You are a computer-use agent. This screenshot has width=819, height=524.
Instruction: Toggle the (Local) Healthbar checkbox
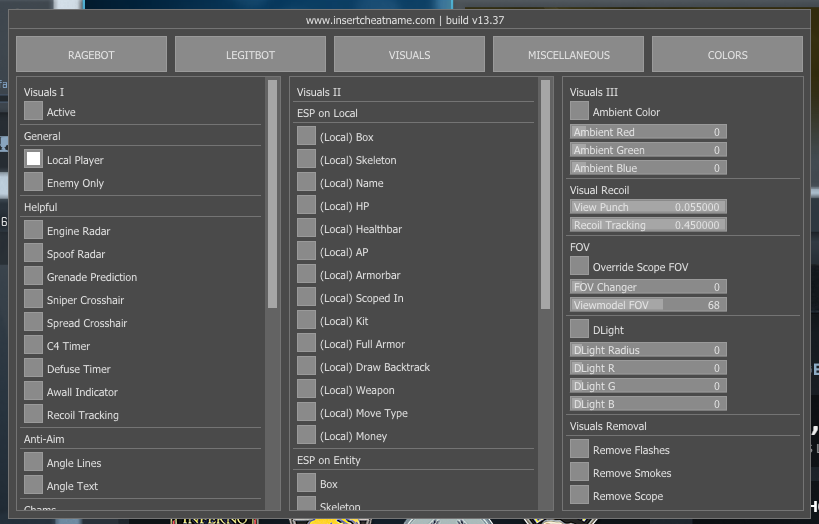307,228
